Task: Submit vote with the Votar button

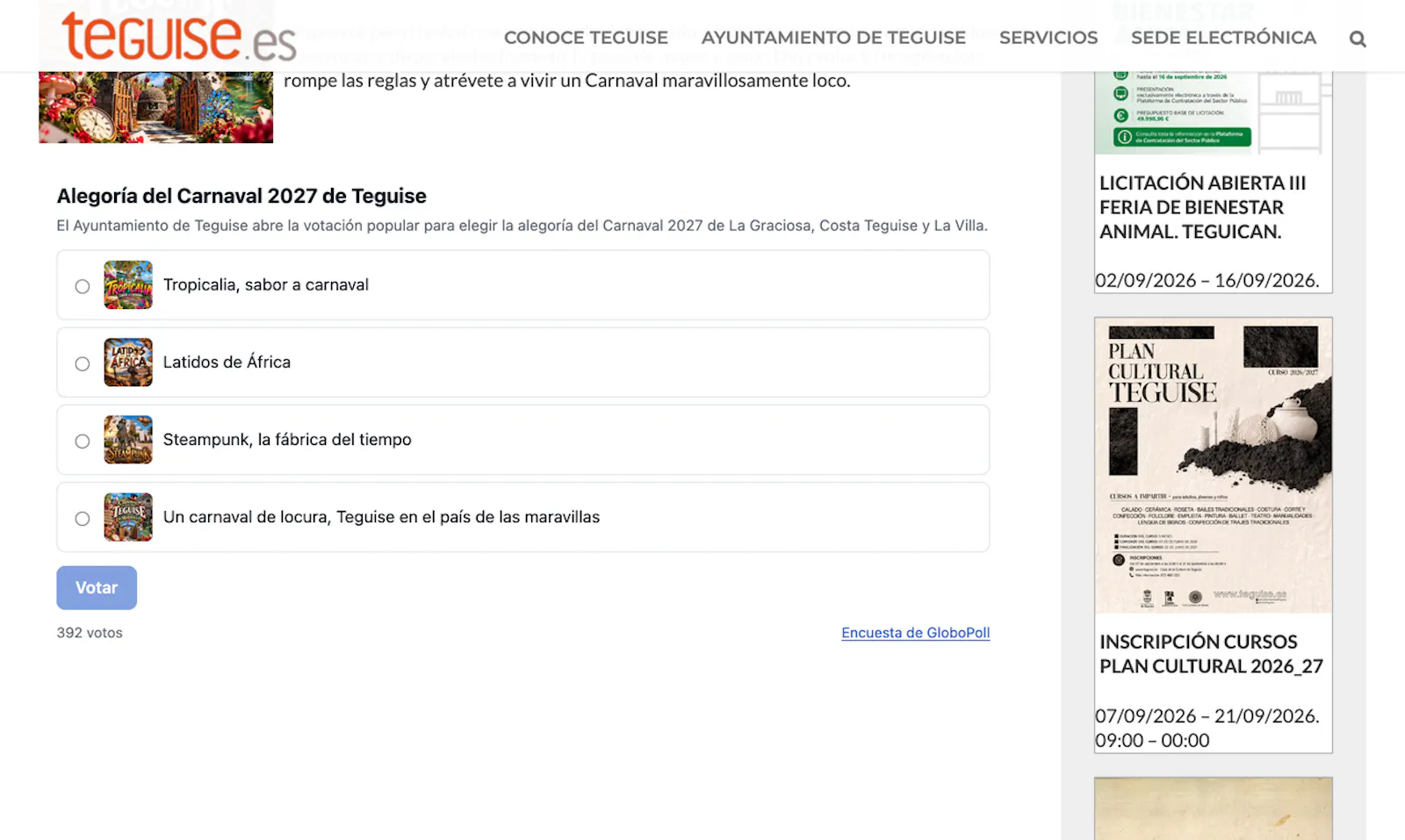Action: pyautogui.click(x=97, y=587)
